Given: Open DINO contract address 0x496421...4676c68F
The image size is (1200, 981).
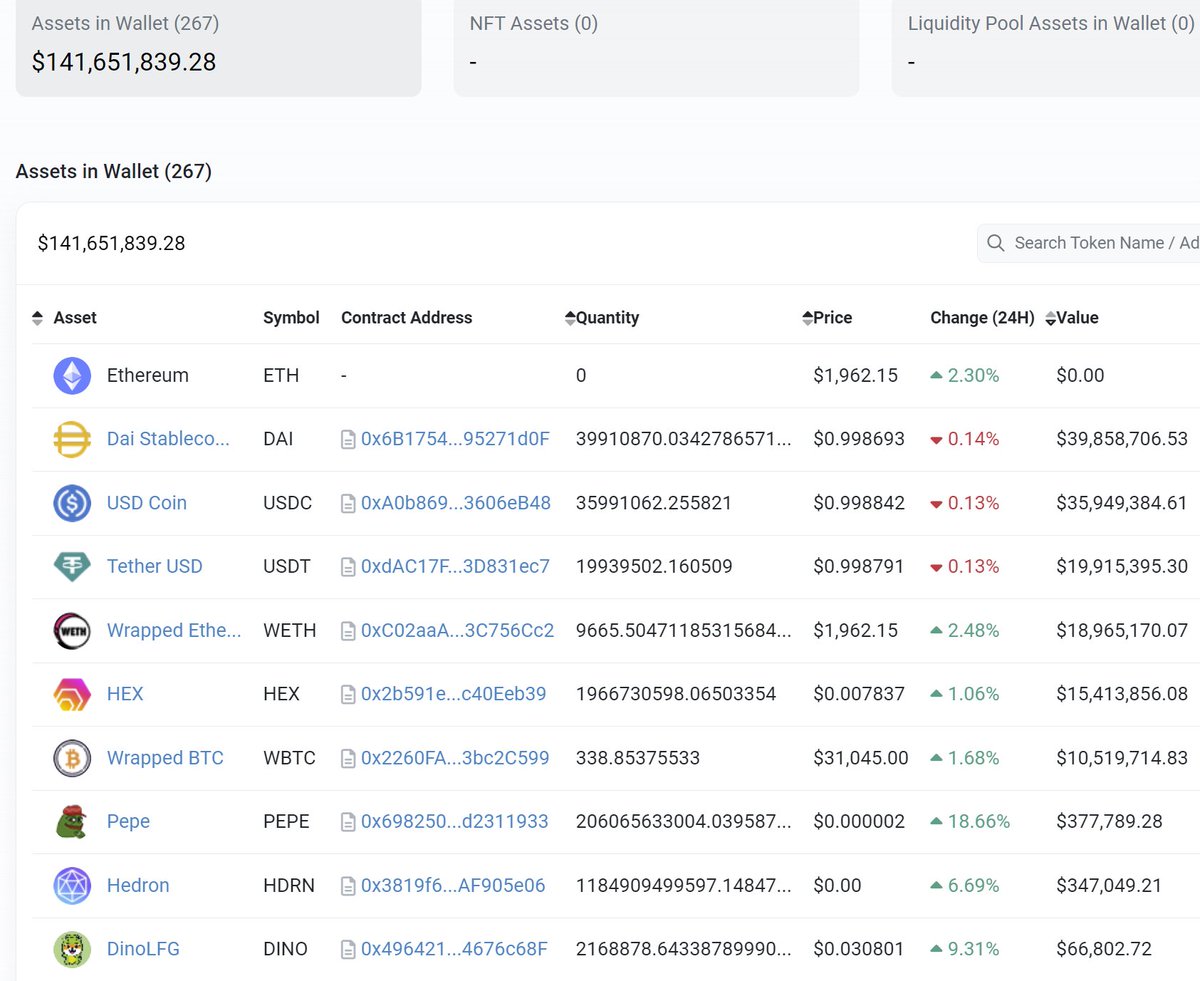Looking at the screenshot, I should point(455,949).
